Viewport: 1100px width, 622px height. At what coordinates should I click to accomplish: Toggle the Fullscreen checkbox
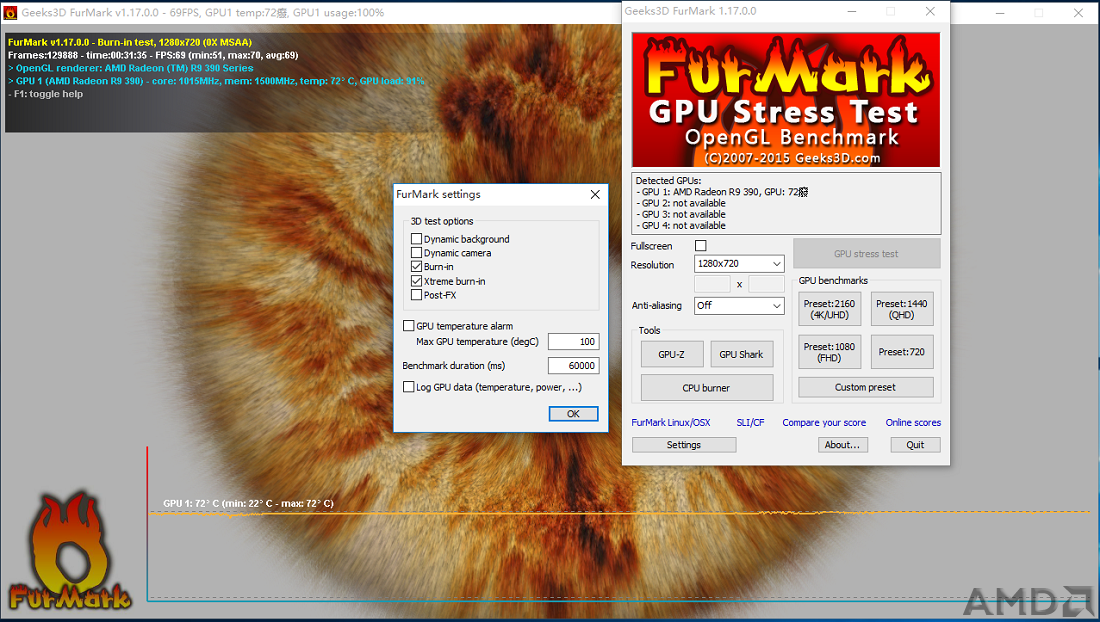point(700,246)
